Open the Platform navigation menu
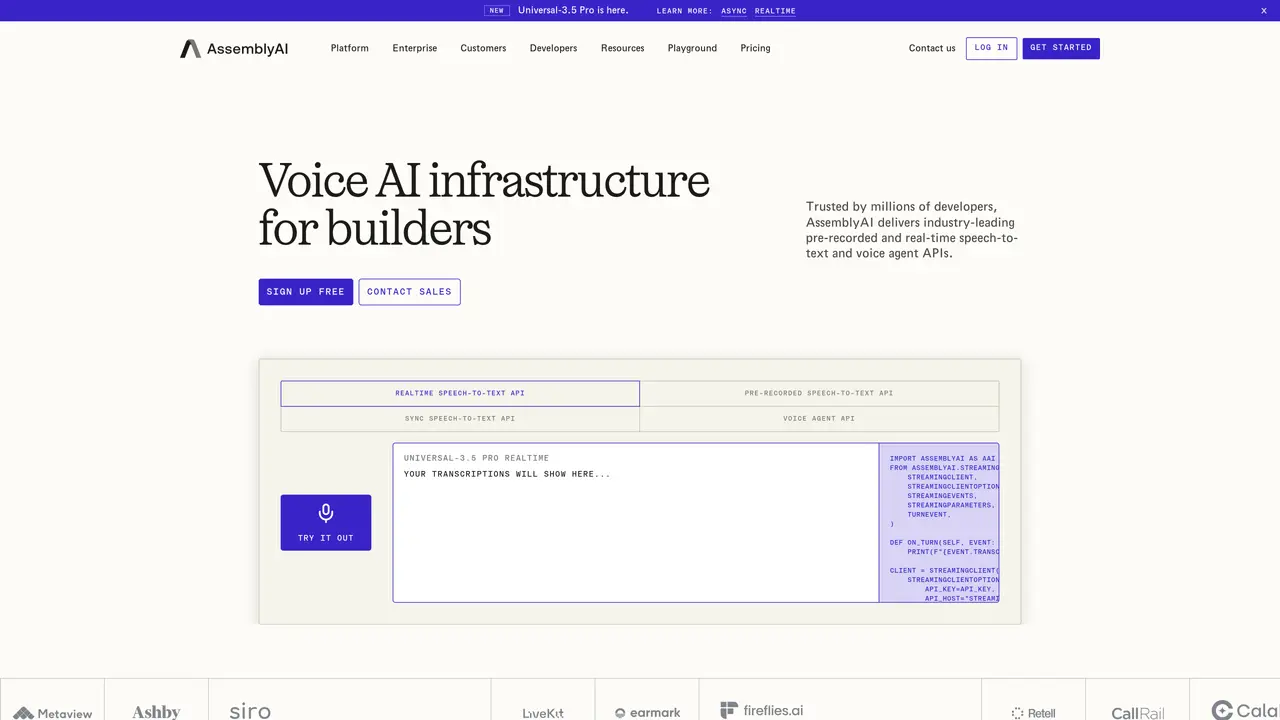The width and height of the screenshot is (1280, 720). (350, 48)
